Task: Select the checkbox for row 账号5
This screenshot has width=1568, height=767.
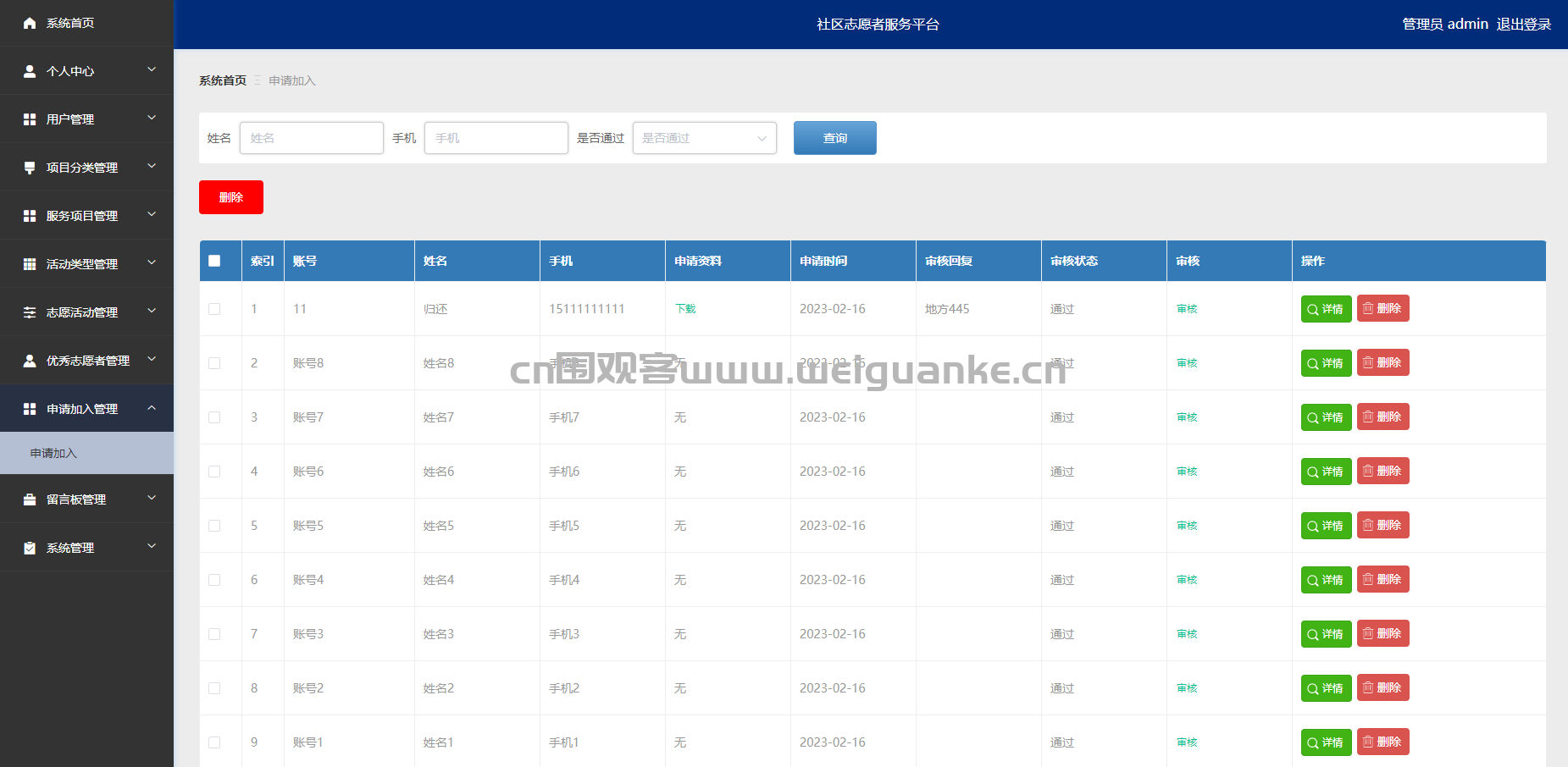Action: point(214,526)
